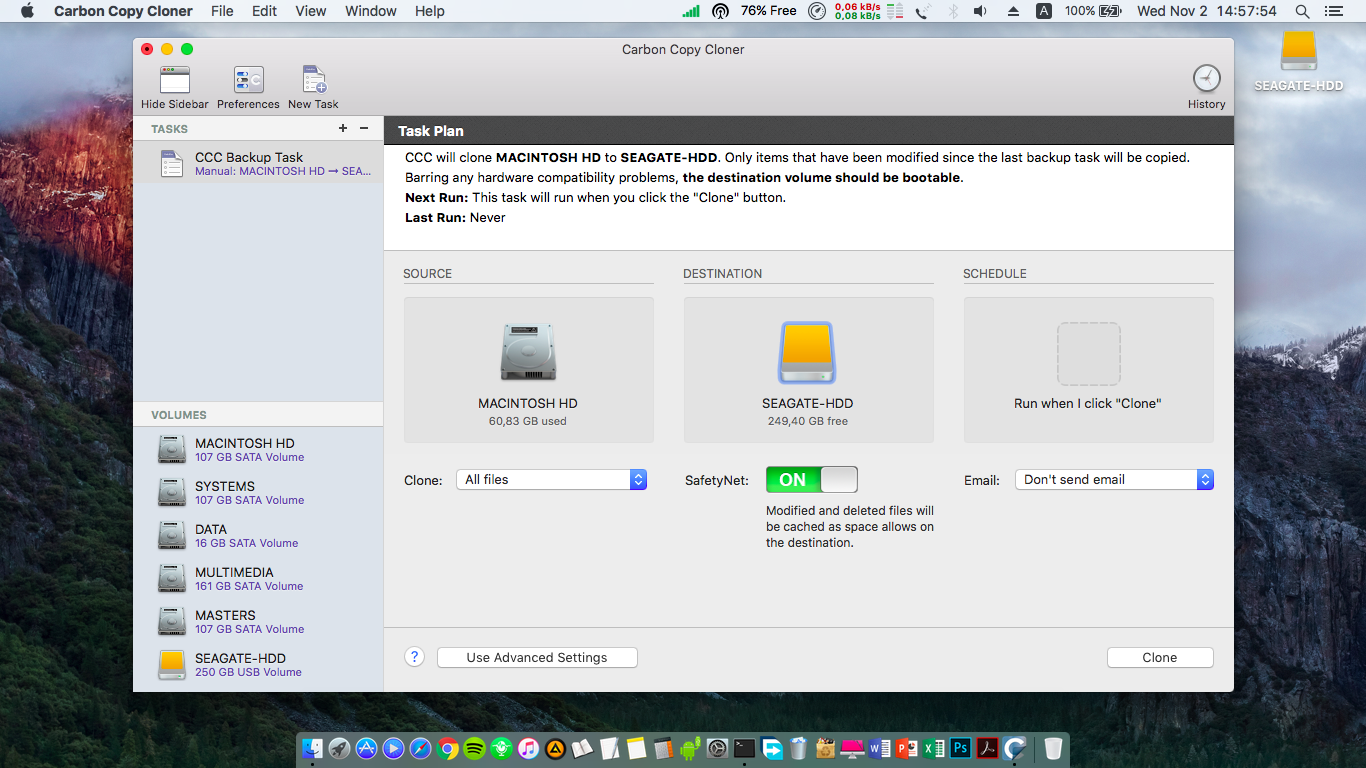
Task: Open the Email 'Don't send email' dropdown
Action: point(1114,480)
